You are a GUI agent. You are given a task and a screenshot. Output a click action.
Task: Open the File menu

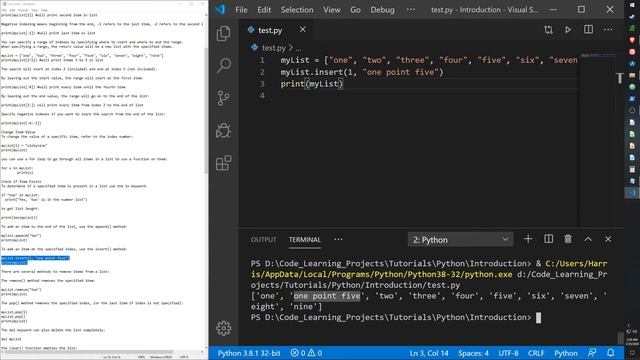click(x=241, y=10)
